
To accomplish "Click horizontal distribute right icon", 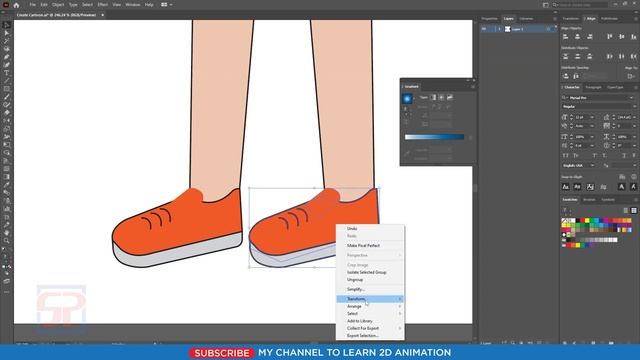I will click(x=633, y=56).
